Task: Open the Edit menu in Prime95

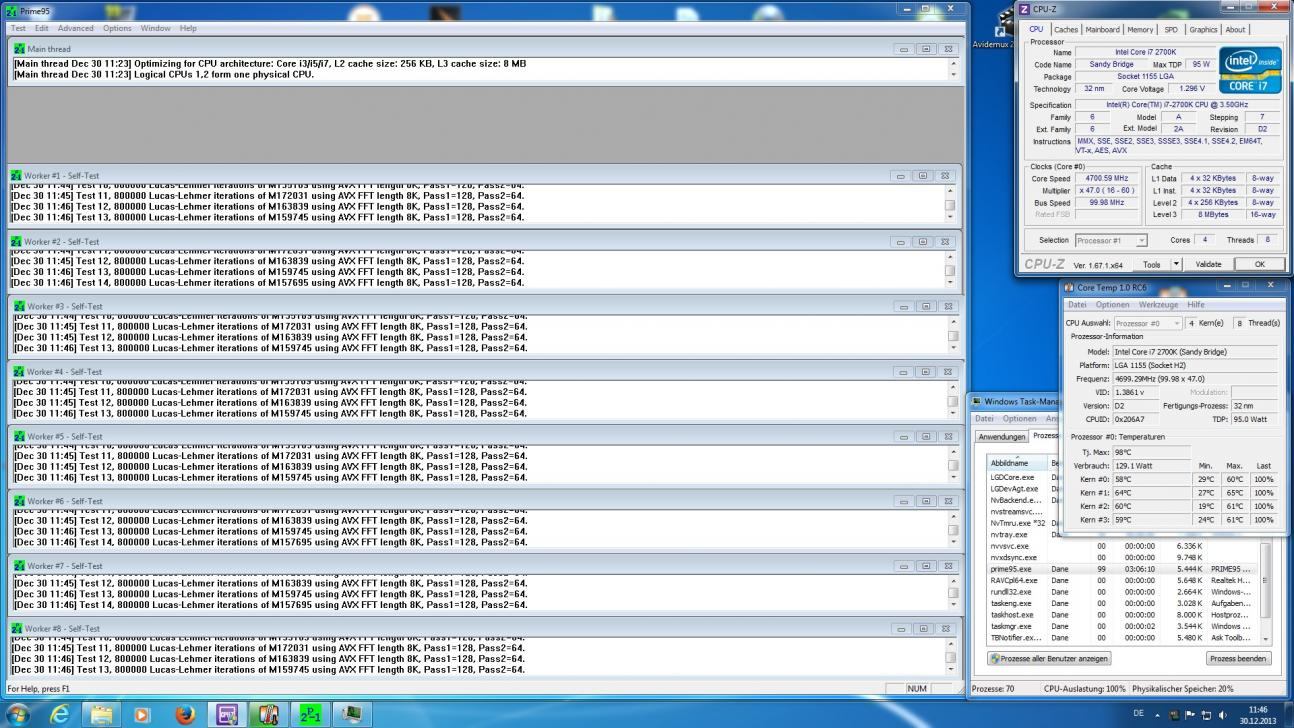Action: pos(41,28)
